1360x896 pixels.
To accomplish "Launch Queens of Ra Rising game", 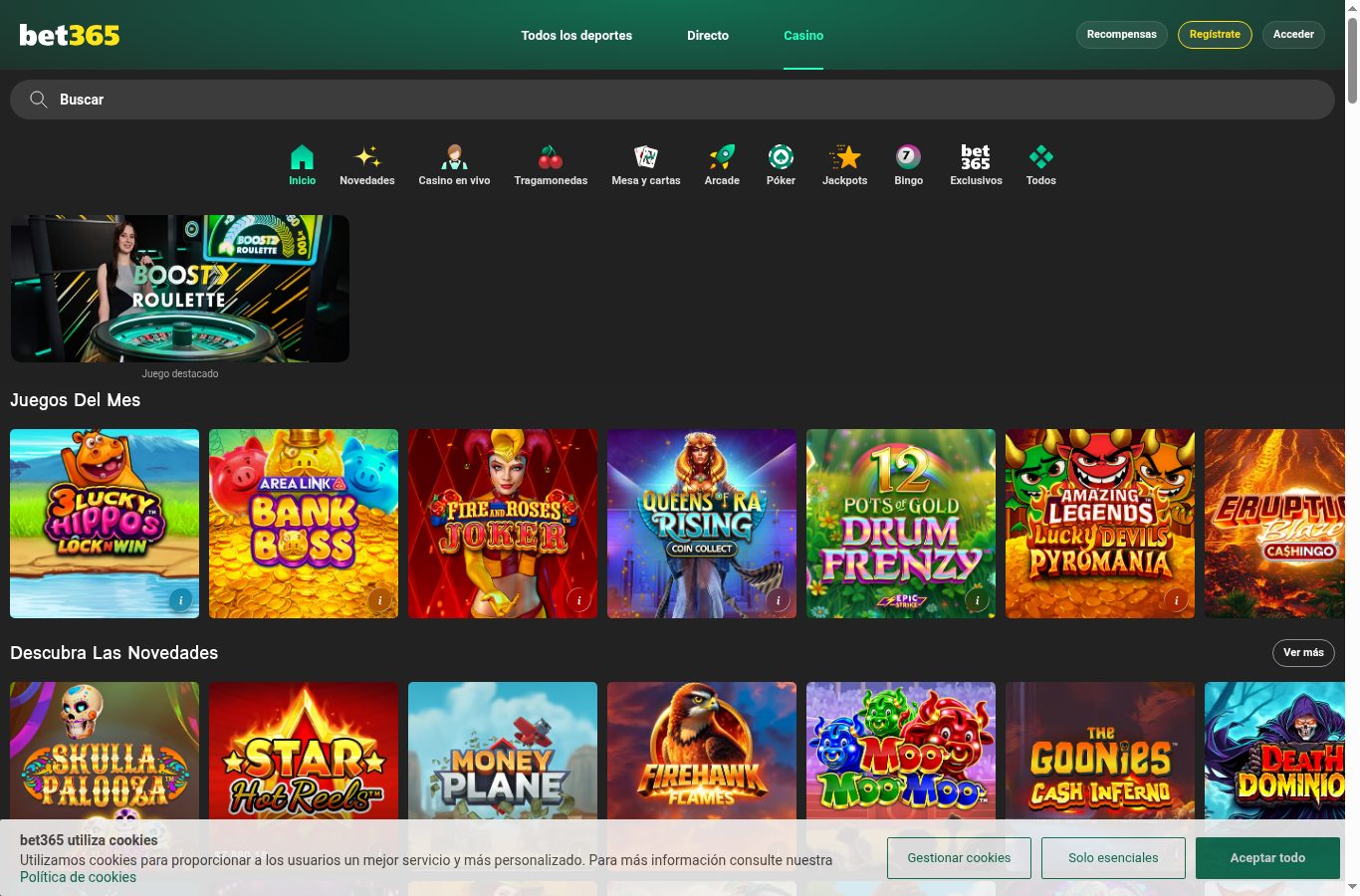I will pos(702,524).
